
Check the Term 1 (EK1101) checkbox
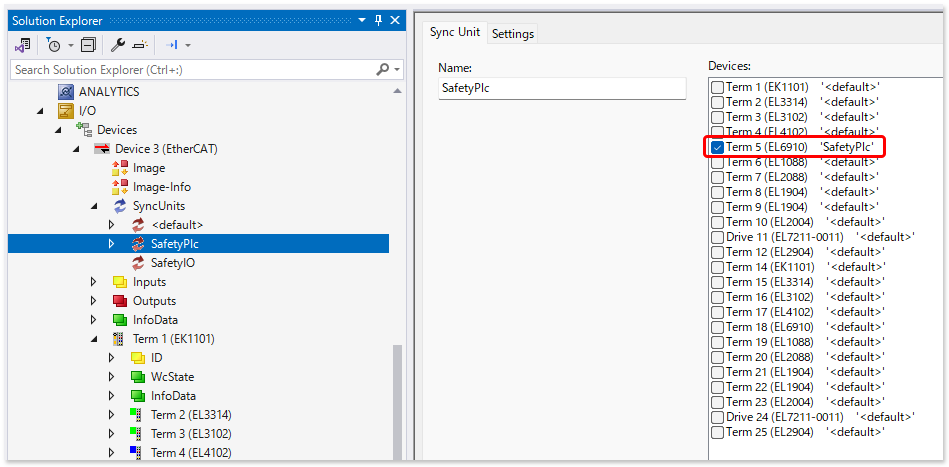717,87
